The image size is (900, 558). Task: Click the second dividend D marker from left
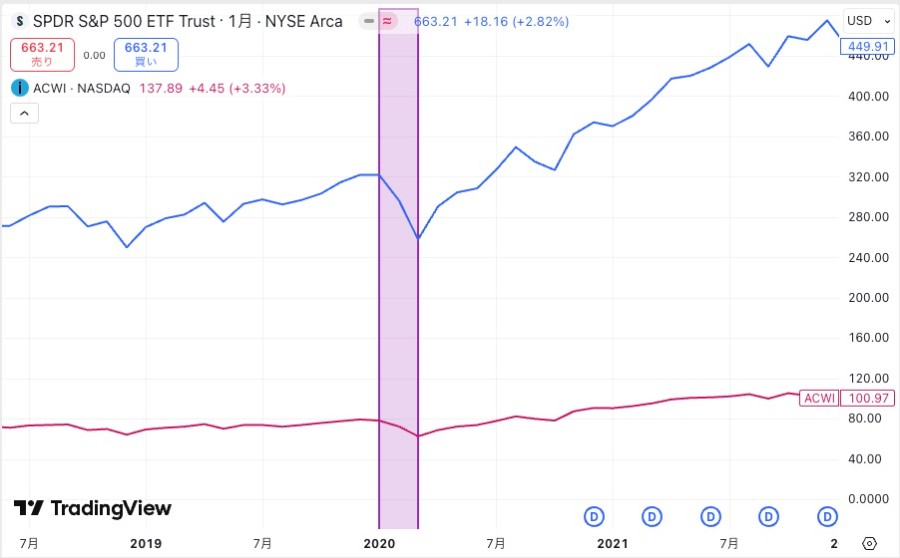[x=652, y=516]
